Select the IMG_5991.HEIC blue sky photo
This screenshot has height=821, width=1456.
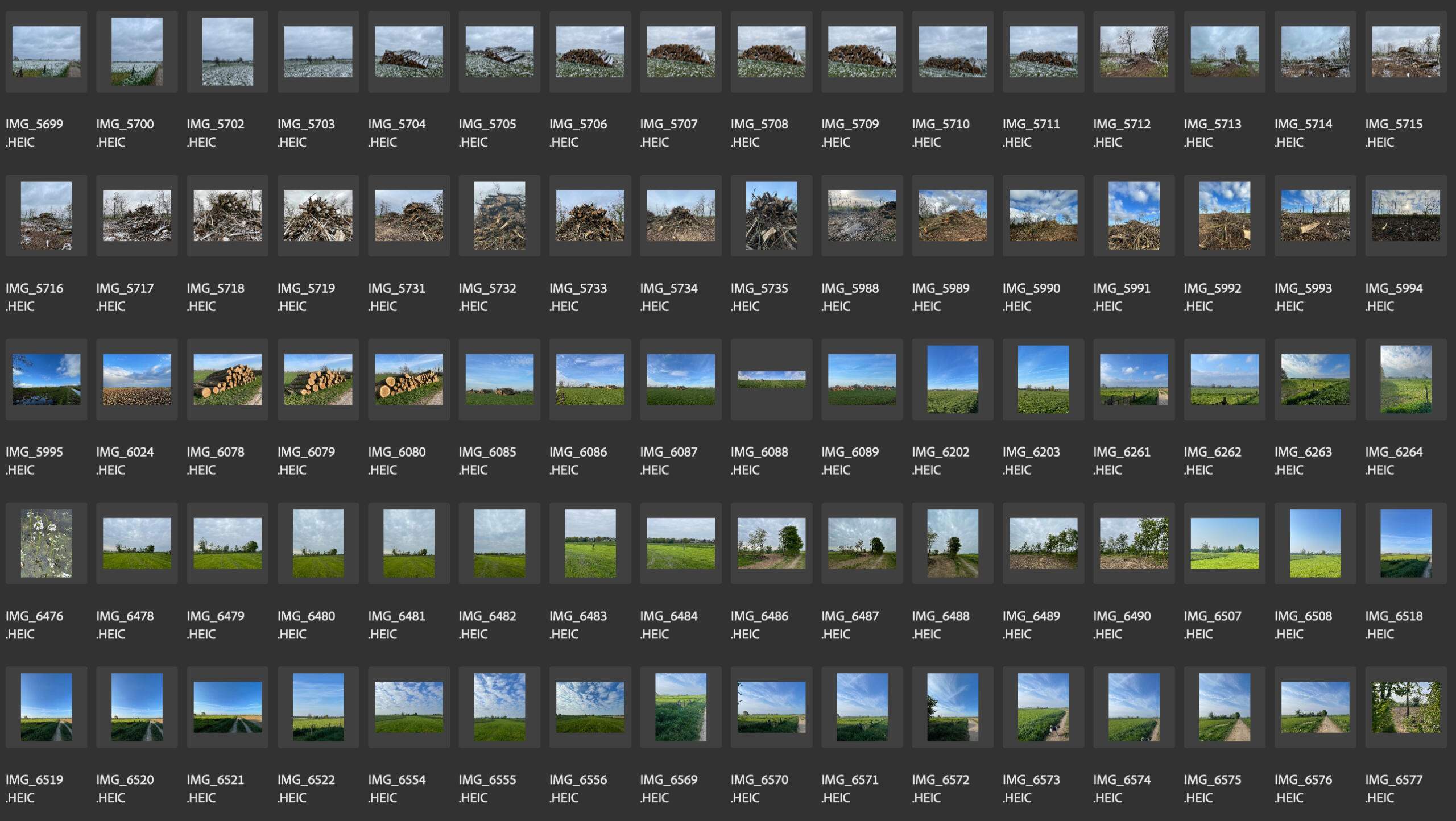coord(1134,215)
